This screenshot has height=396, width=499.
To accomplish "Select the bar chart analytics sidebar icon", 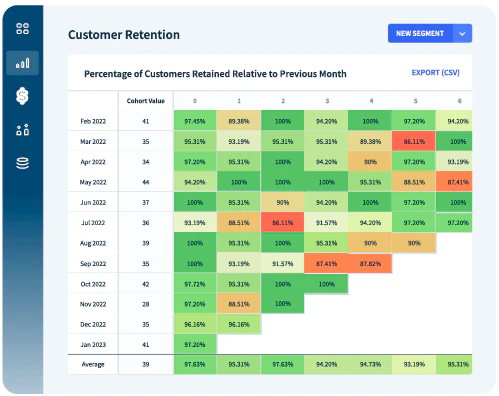I will point(22,63).
